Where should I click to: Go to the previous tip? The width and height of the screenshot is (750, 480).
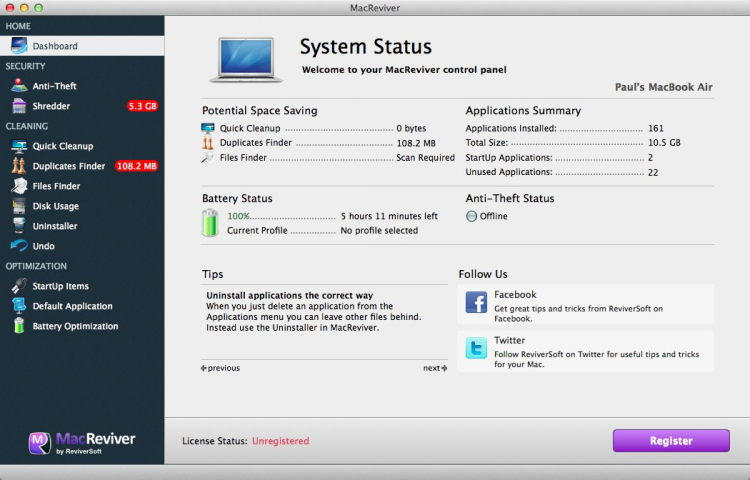click(x=220, y=368)
